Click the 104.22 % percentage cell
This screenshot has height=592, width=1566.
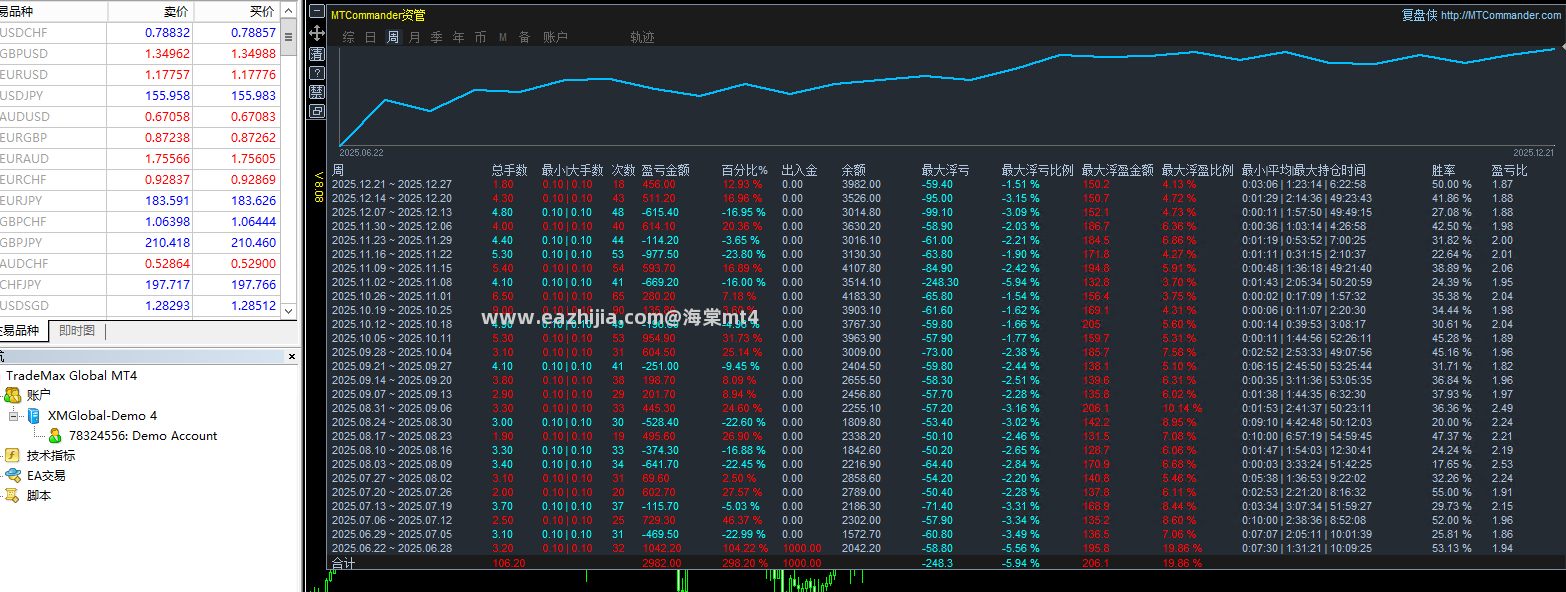click(744, 548)
